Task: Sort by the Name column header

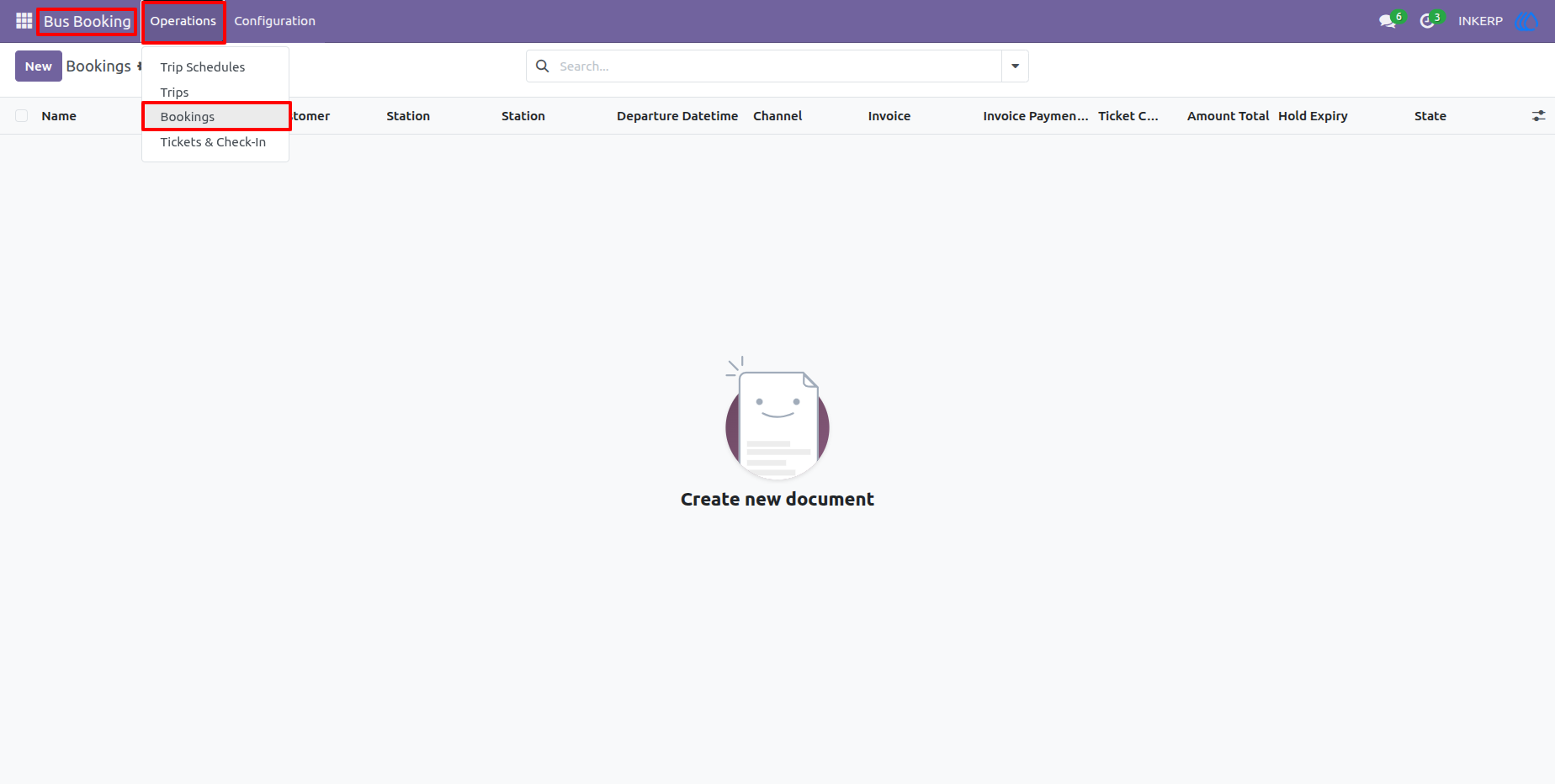Action: tap(59, 116)
